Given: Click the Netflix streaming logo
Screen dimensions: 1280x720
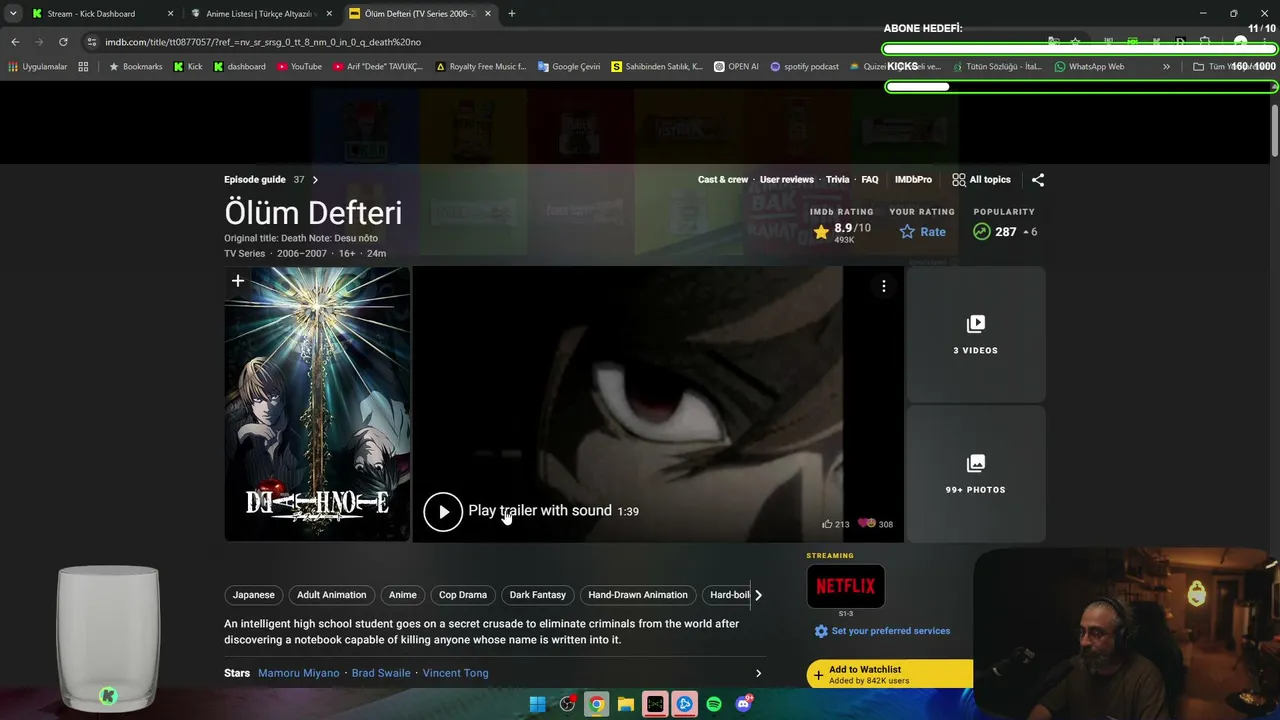Looking at the screenshot, I should pos(846,586).
